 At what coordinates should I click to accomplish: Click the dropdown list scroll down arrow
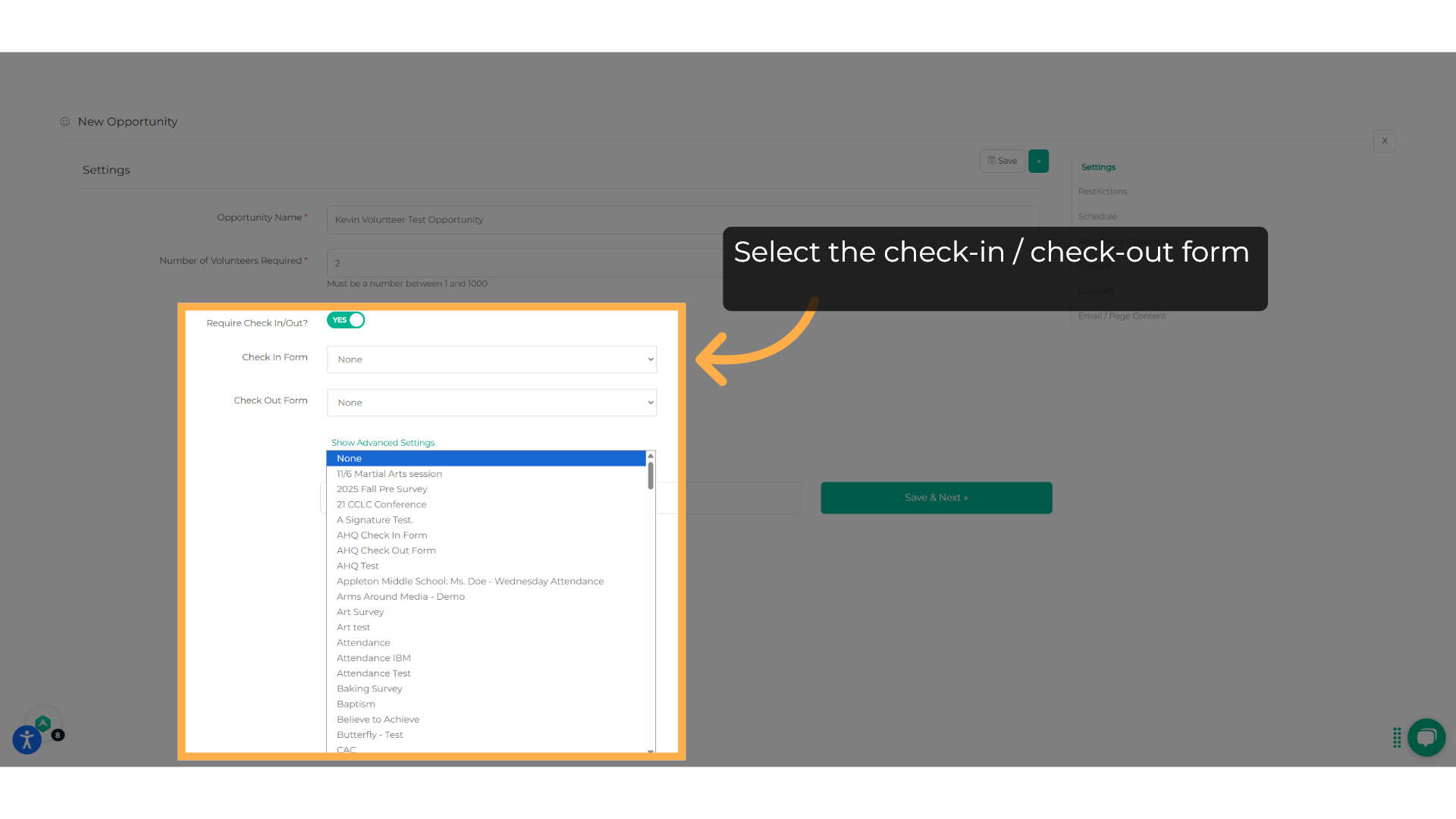point(651,751)
